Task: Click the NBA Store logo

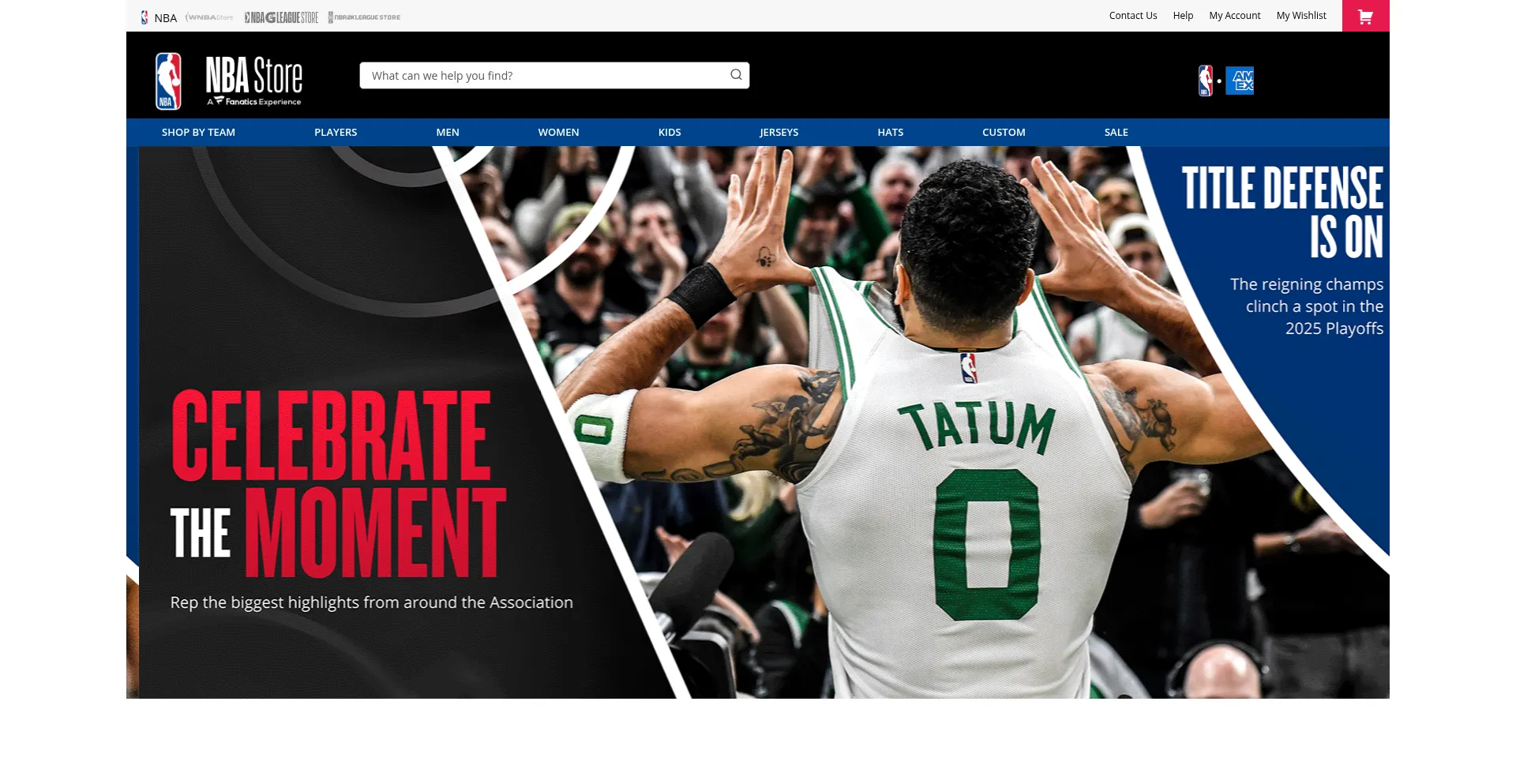Action: [x=229, y=81]
